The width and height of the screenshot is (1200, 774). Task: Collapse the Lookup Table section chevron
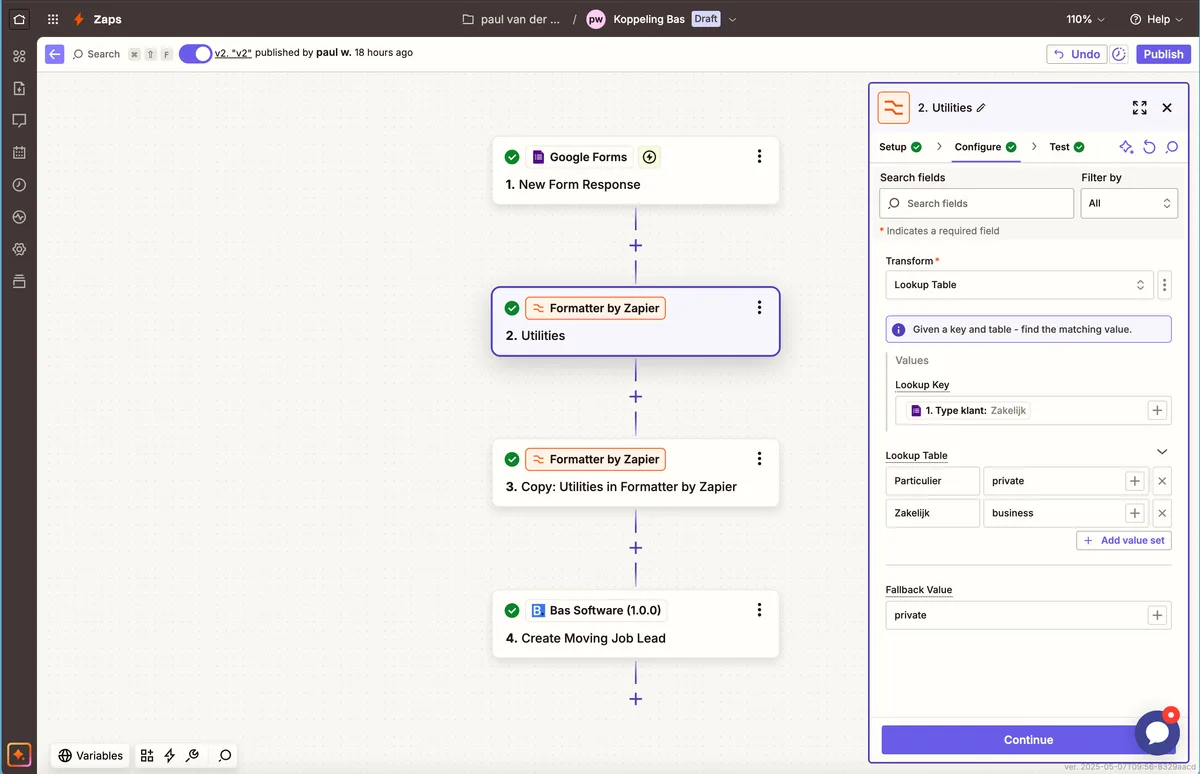(x=1162, y=452)
